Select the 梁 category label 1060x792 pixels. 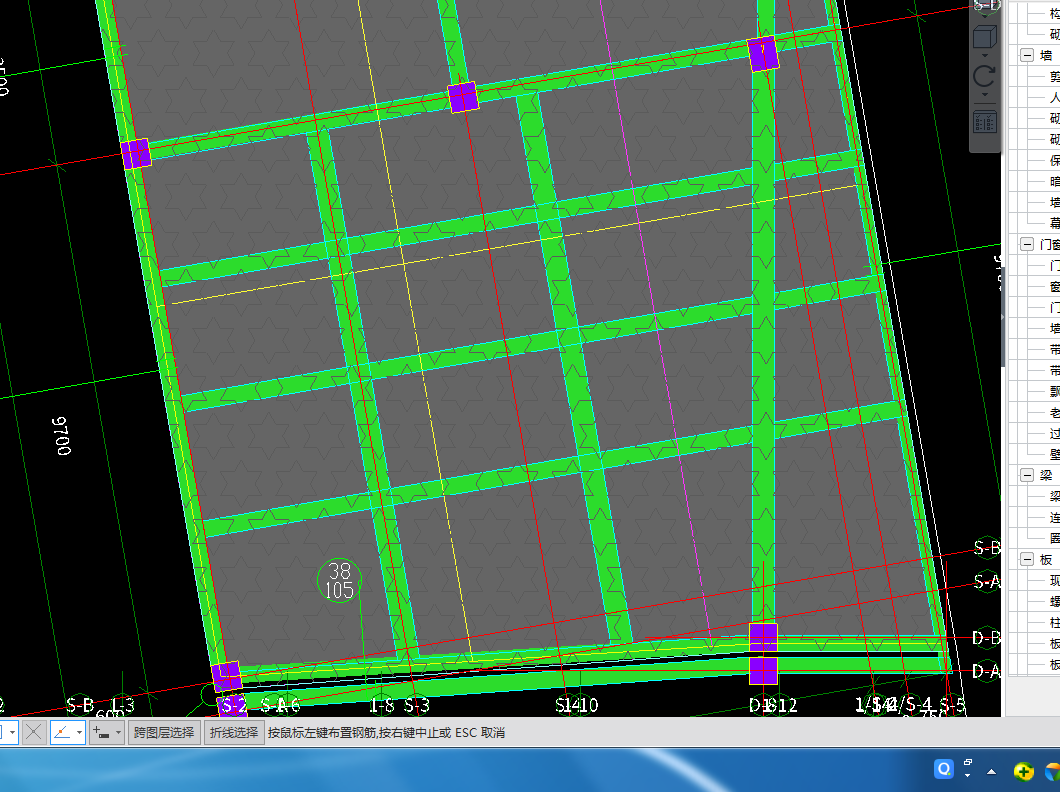[1046, 475]
